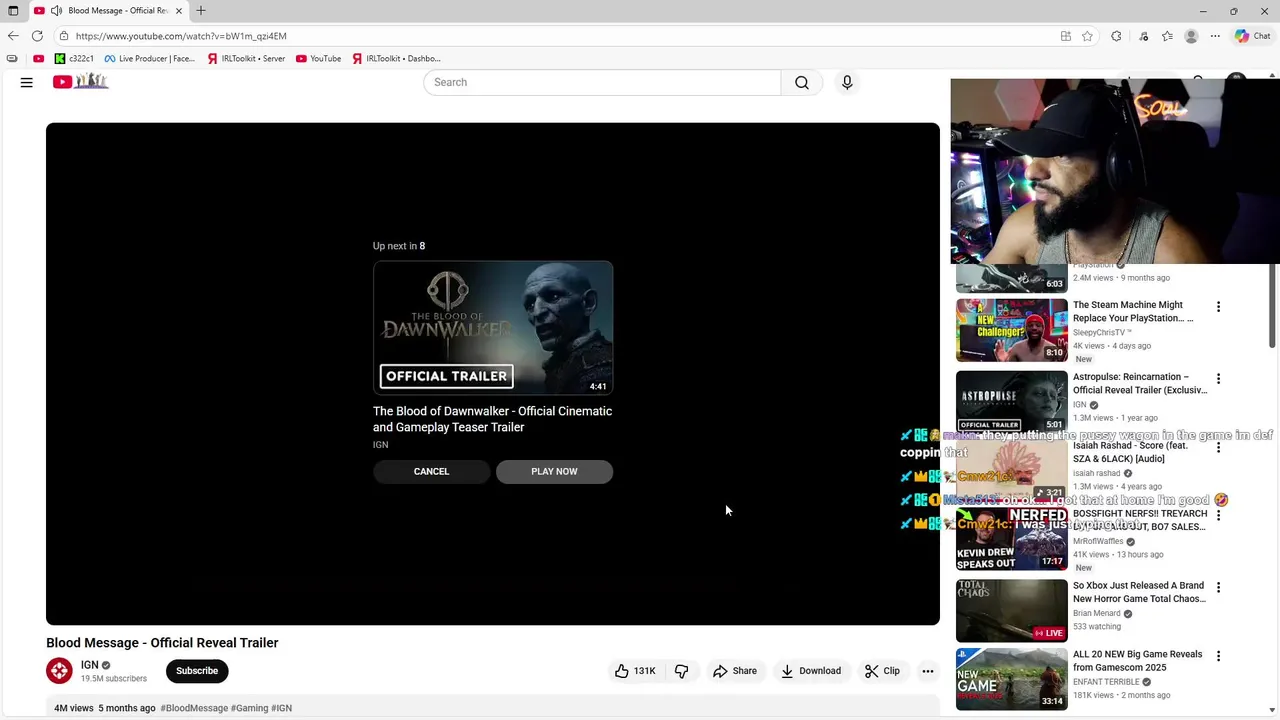Open options for Steam Machine video
This screenshot has width=1280, height=720.
point(1218,307)
